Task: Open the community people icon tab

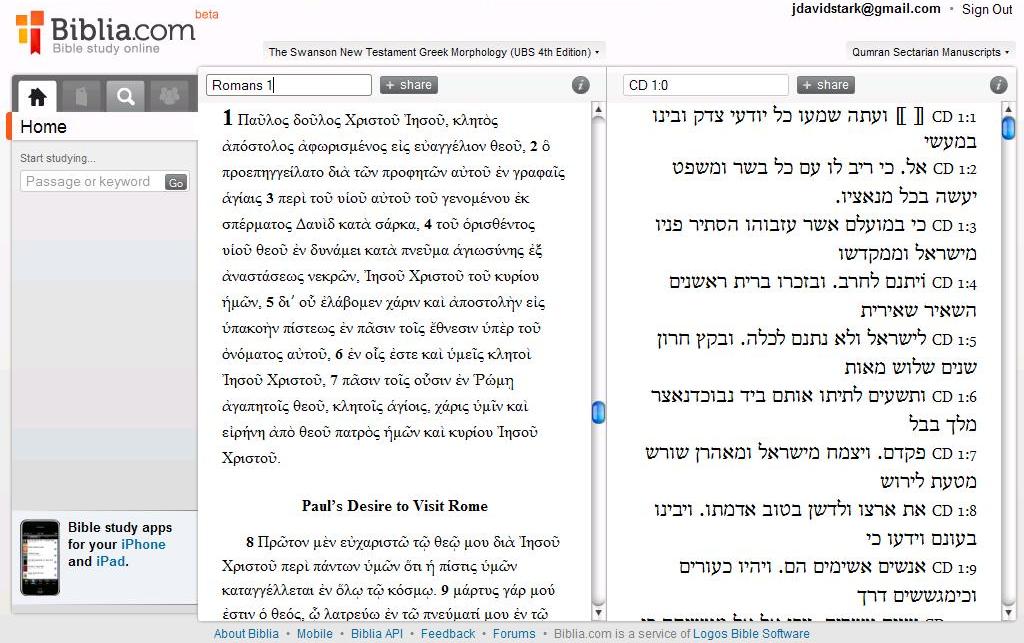Action: (x=169, y=96)
